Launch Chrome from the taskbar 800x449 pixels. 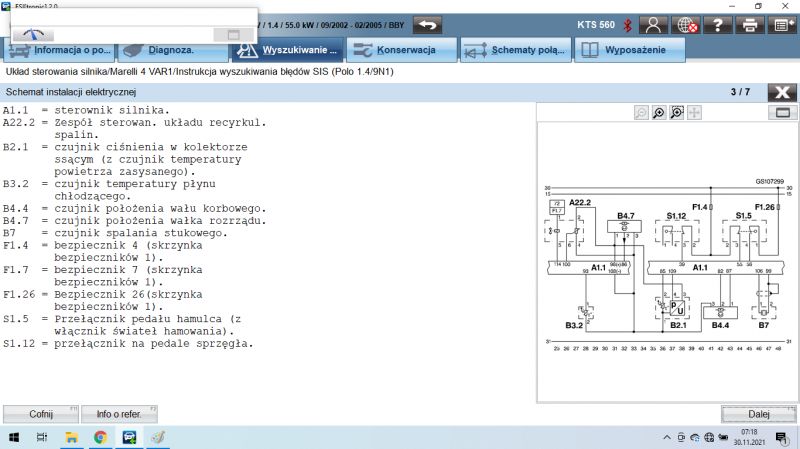click(101, 437)
